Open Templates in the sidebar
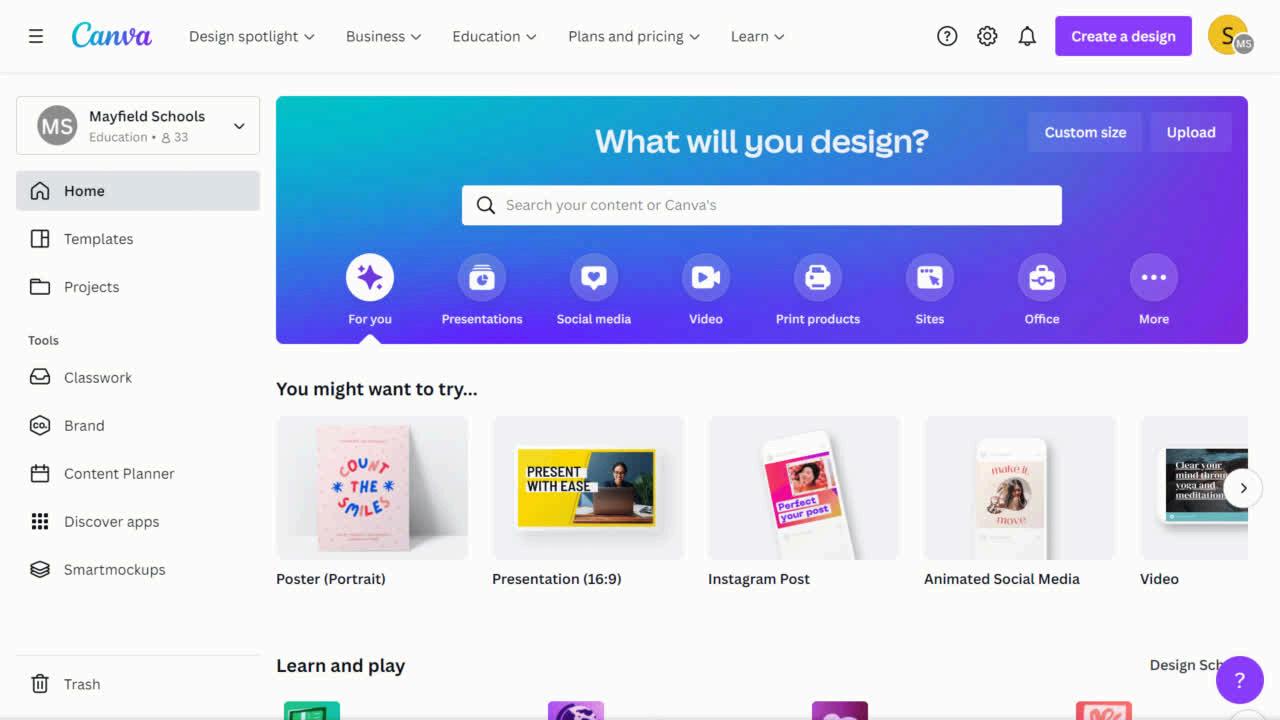This screenshot has width=1280, height=720. 138,239
